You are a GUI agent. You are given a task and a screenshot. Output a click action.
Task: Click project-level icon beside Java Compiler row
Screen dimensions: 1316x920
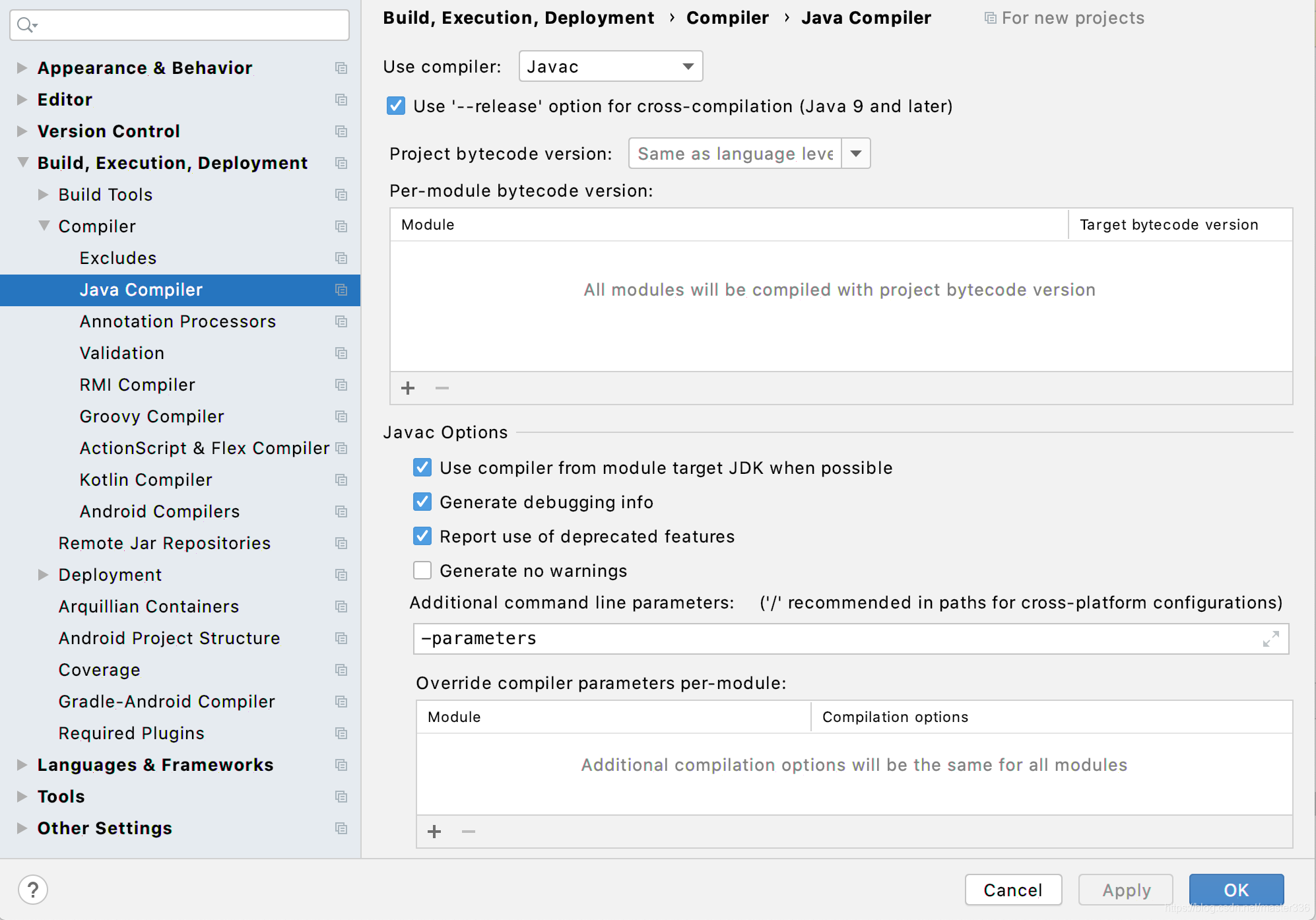pos(341,290)
